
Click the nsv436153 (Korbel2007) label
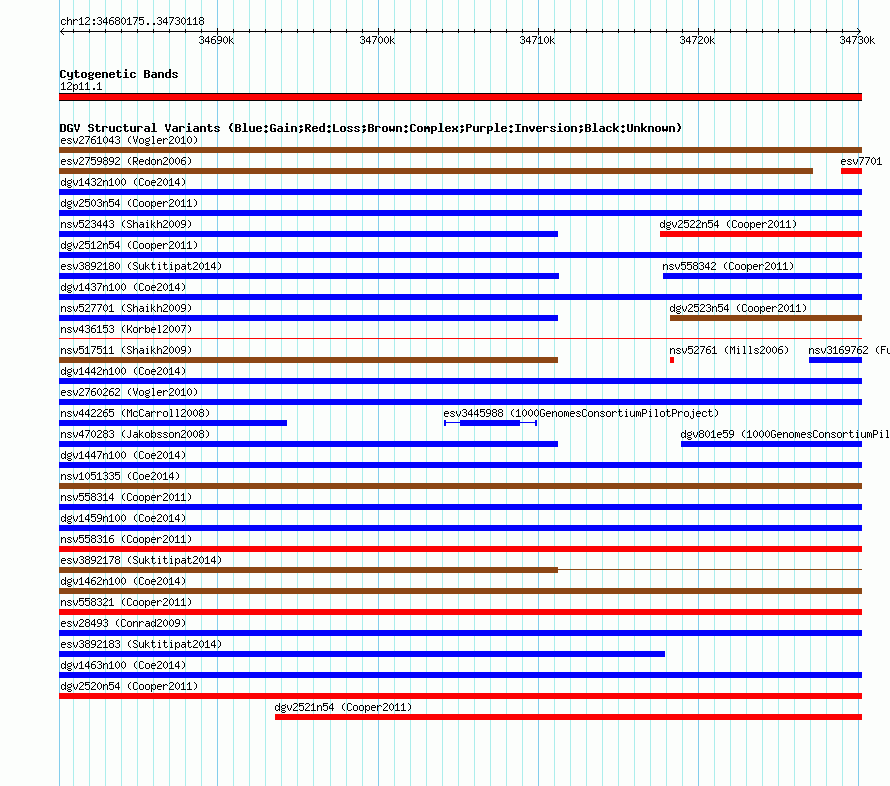click(x=126, y=329)
